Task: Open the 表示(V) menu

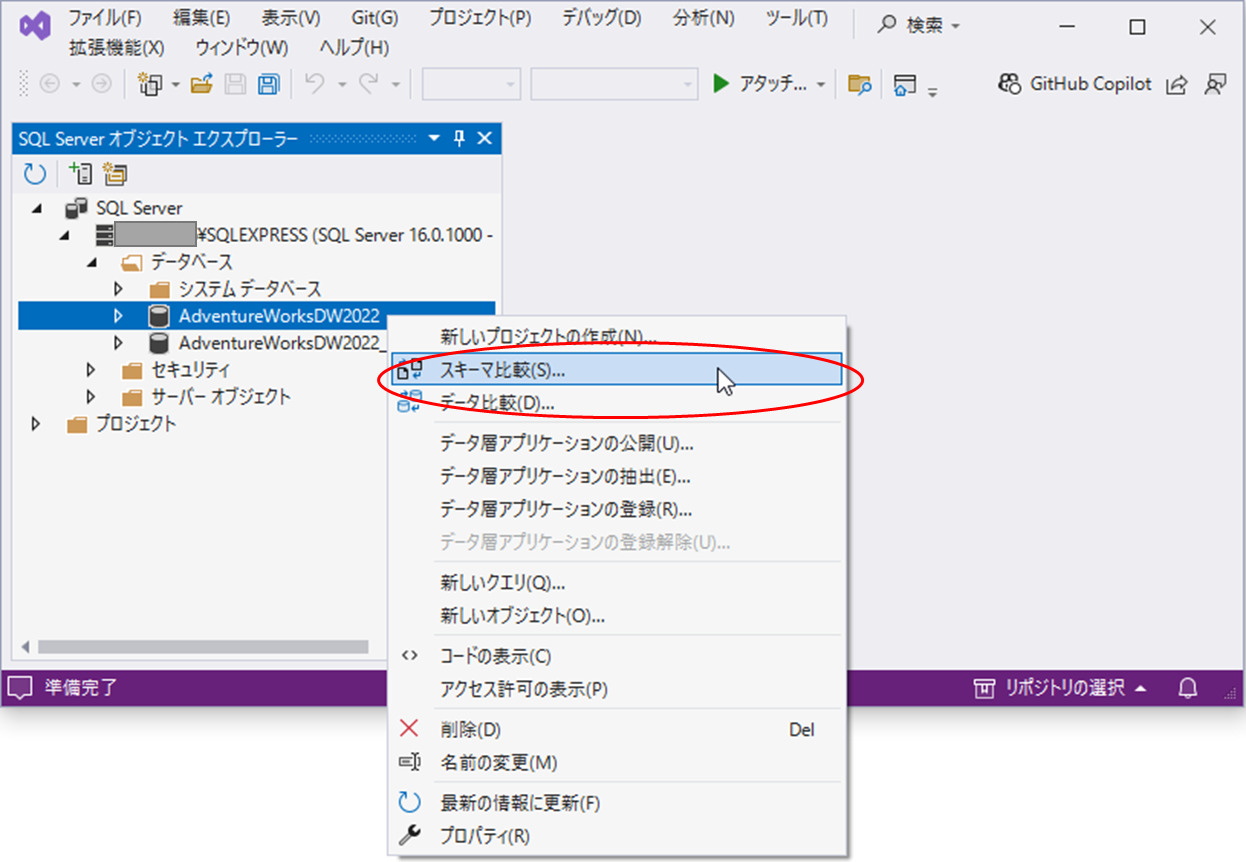Action: click(289, 17)
